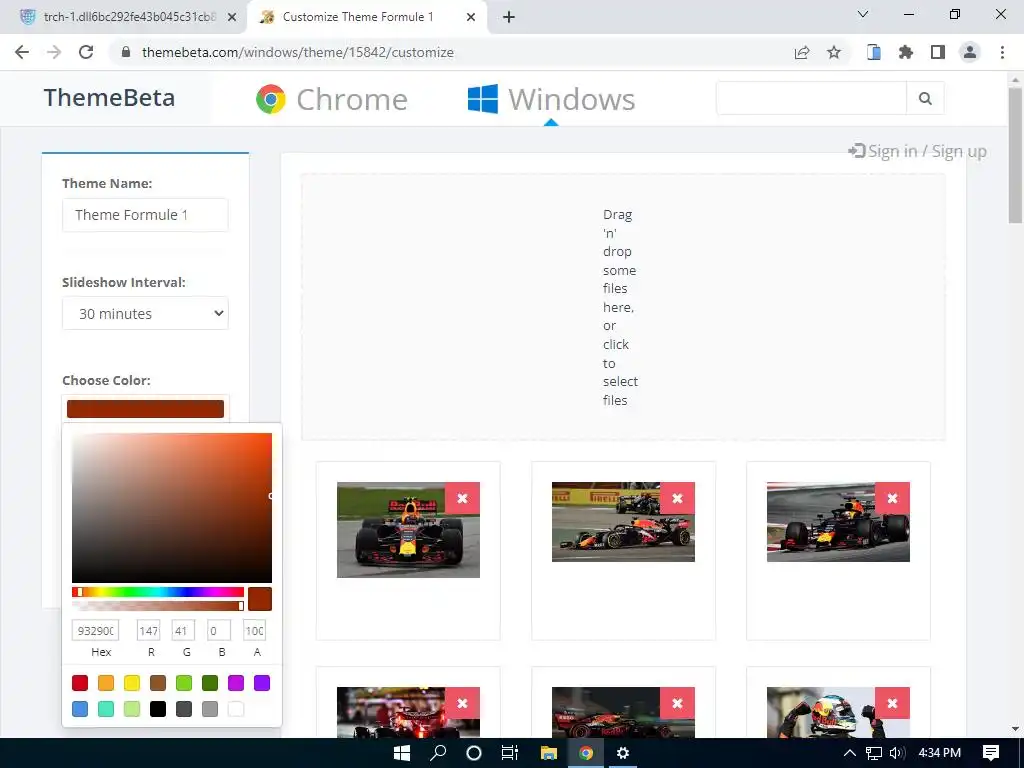Open the Chrome extensions puzzle icon
Image resolution: width=1024 pixels, height=768 pixels.
906,52
